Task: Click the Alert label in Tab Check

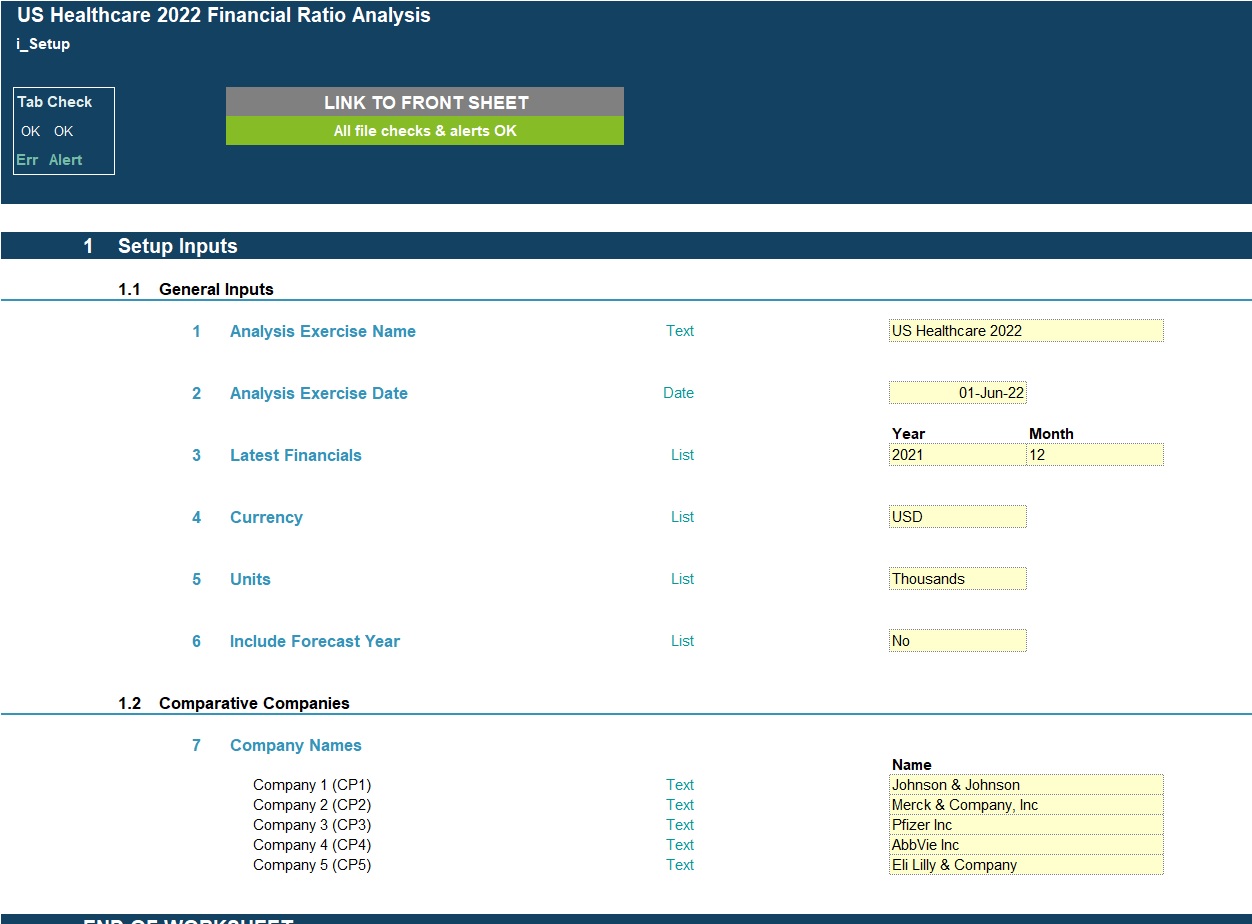Action: [66, 160]
